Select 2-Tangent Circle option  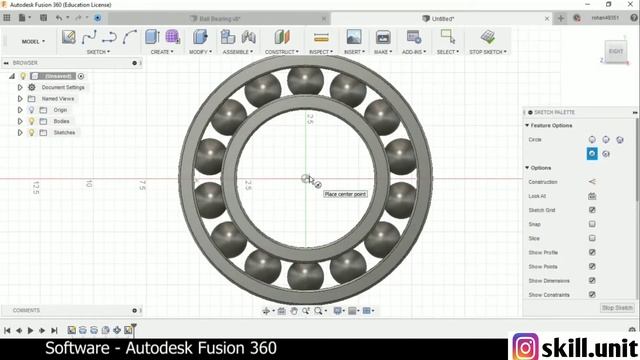[x=592, y=153]
